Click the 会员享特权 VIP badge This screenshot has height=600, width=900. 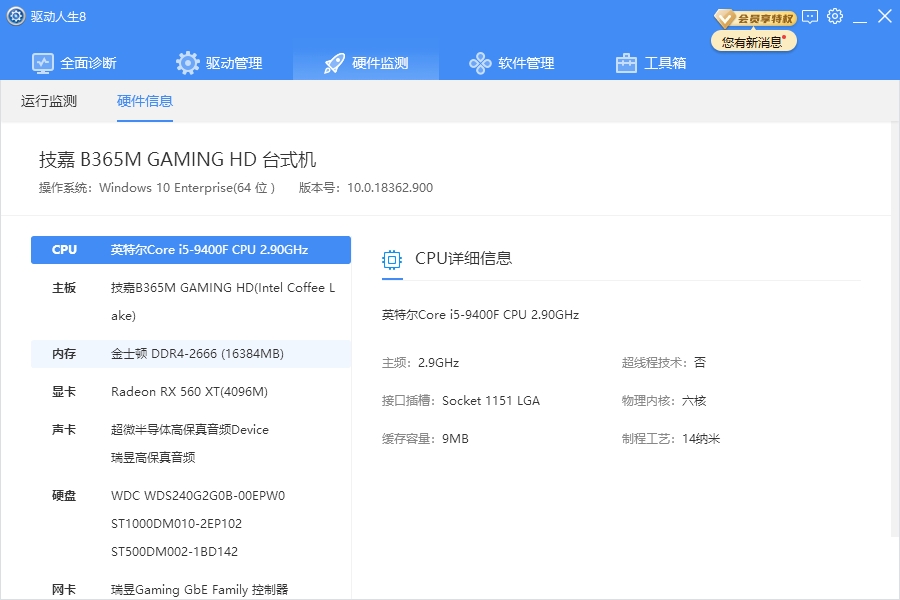[x=755, y=18]
